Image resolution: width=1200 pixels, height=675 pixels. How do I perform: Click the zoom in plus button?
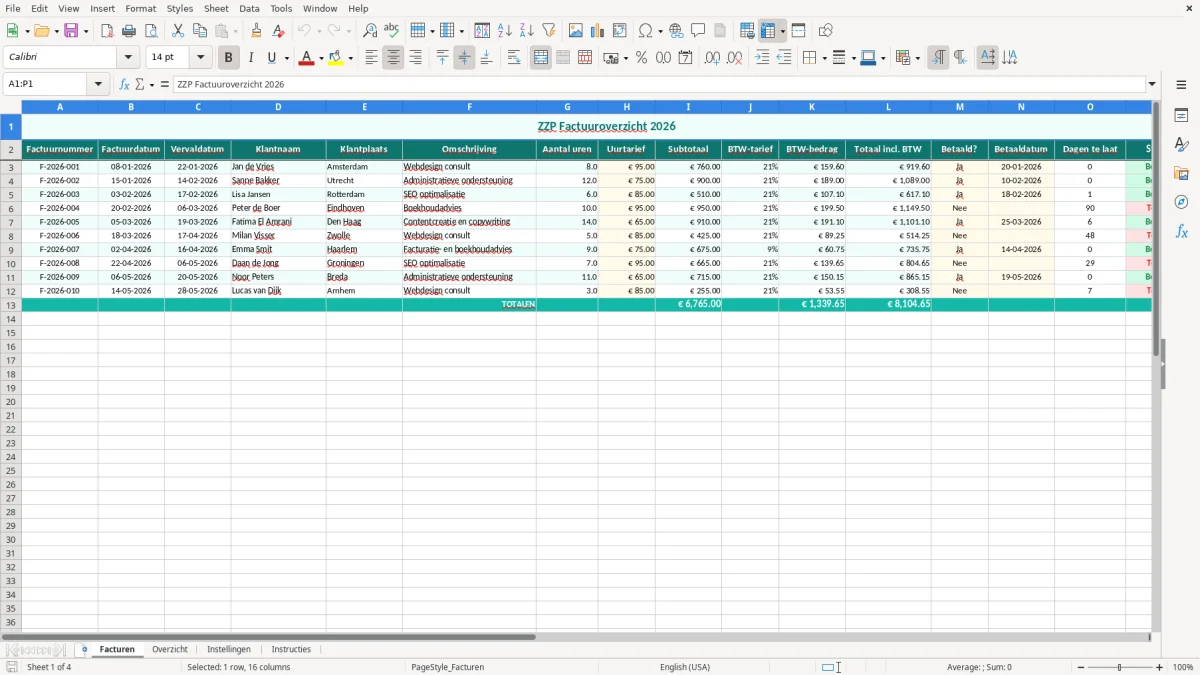[1160, 667]
